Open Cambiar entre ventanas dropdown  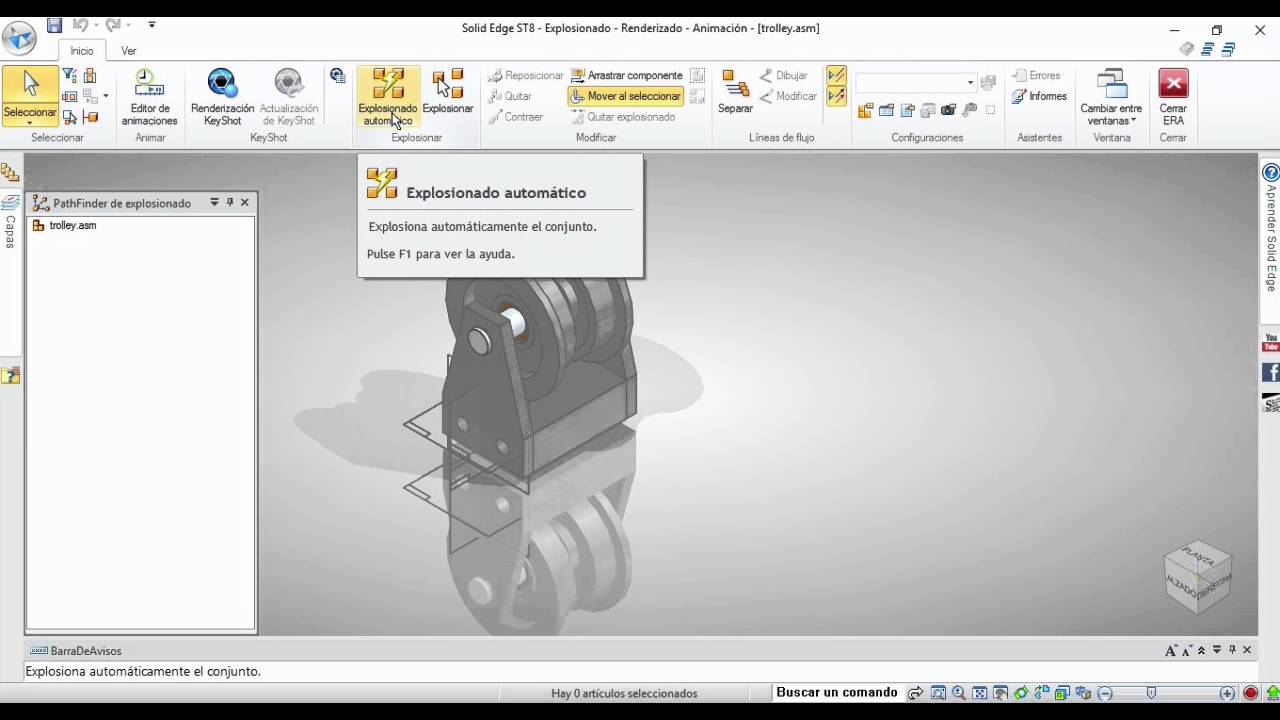pos(1111,97)
